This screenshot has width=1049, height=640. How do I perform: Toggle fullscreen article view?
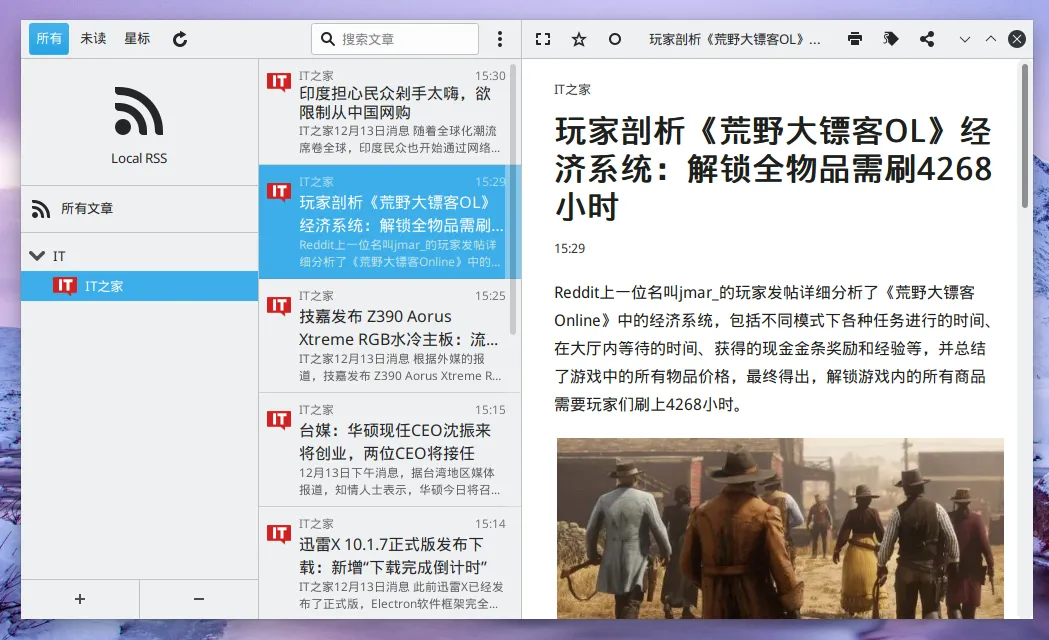(x=543, y=39)
